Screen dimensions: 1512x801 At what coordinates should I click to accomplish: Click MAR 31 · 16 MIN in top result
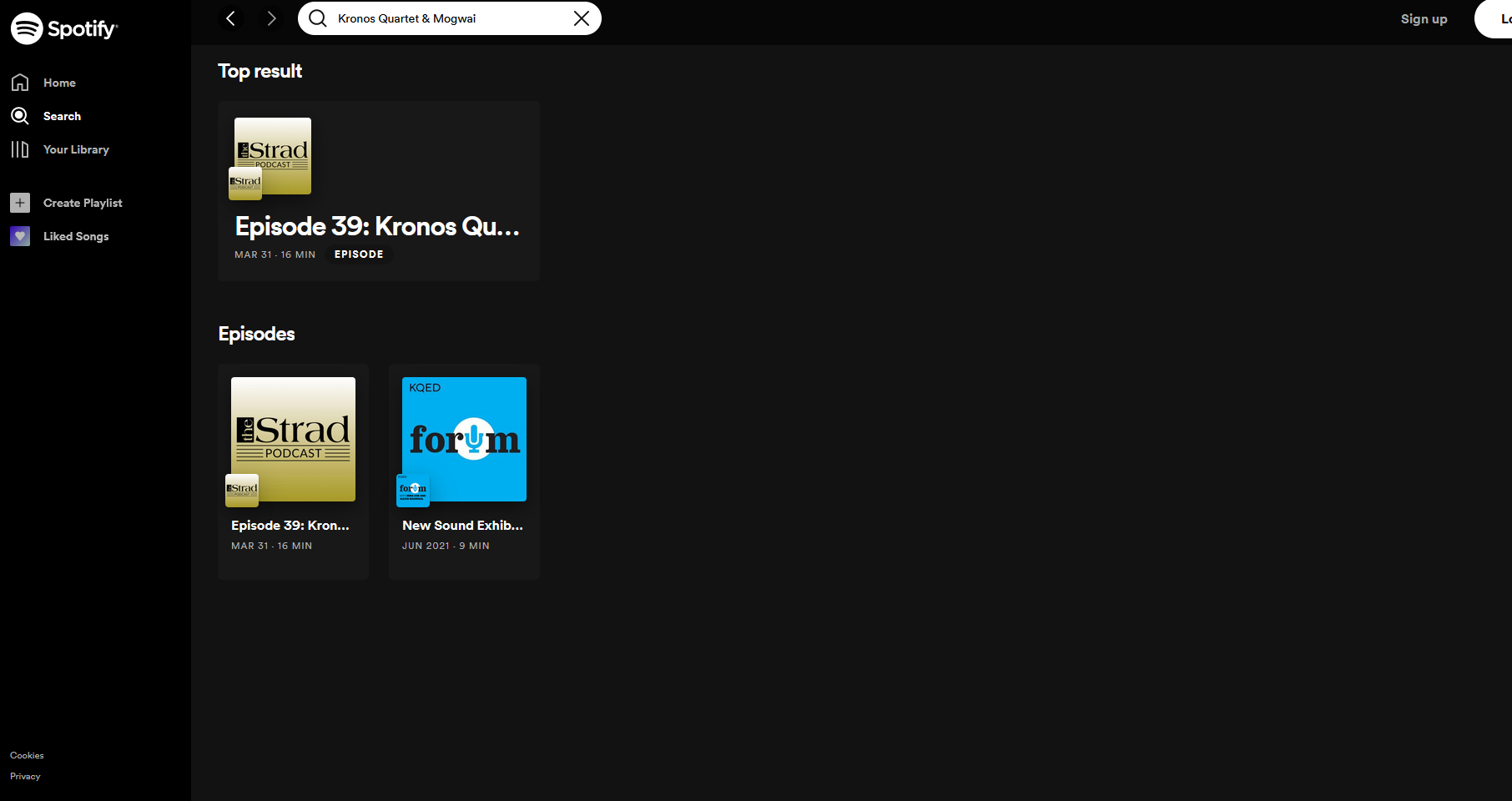(x=275, y=254)
